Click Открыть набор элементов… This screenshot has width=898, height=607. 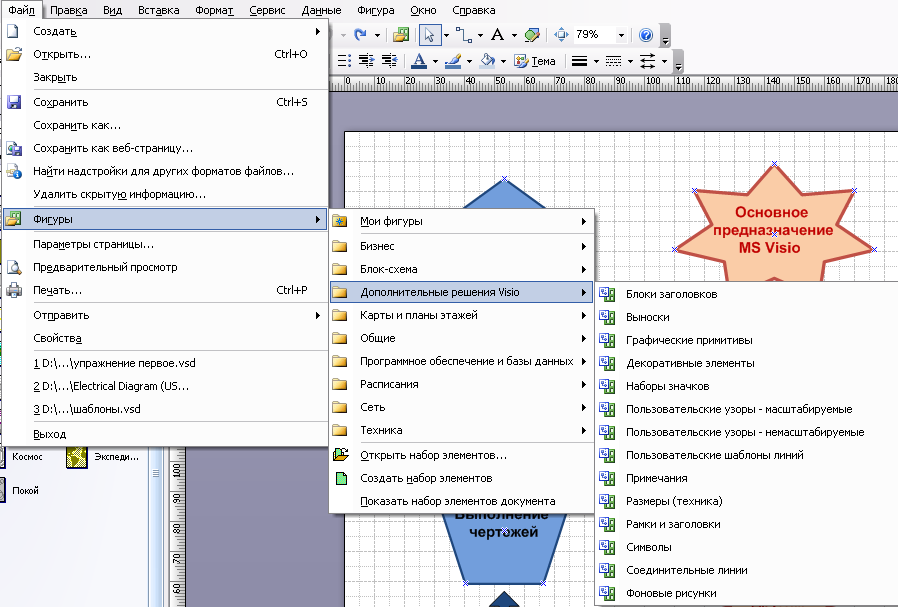coord(434,455)
